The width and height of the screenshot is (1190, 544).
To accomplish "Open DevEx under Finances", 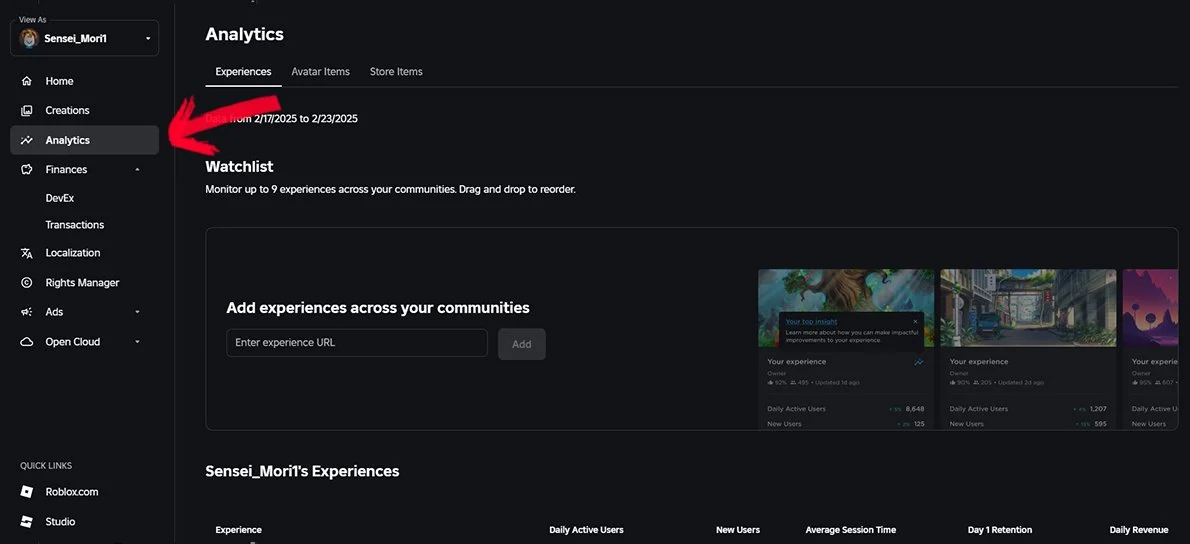I will point(60,198).
